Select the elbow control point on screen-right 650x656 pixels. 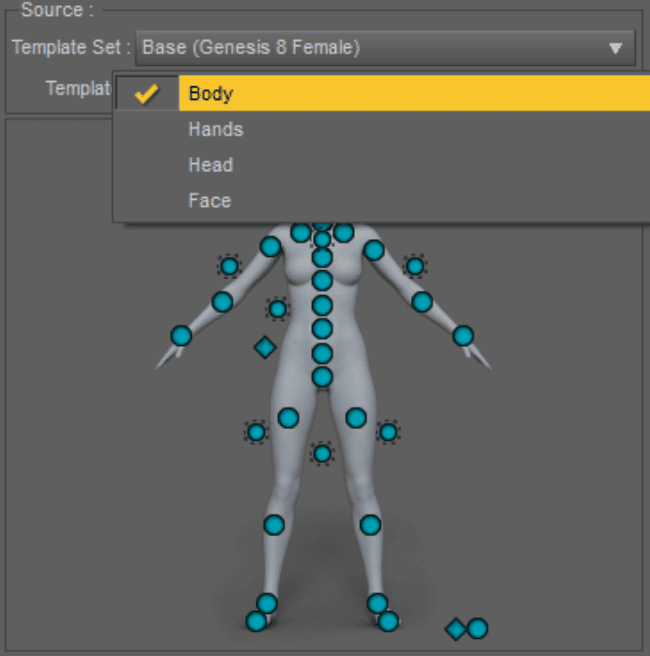pos(422,302)
